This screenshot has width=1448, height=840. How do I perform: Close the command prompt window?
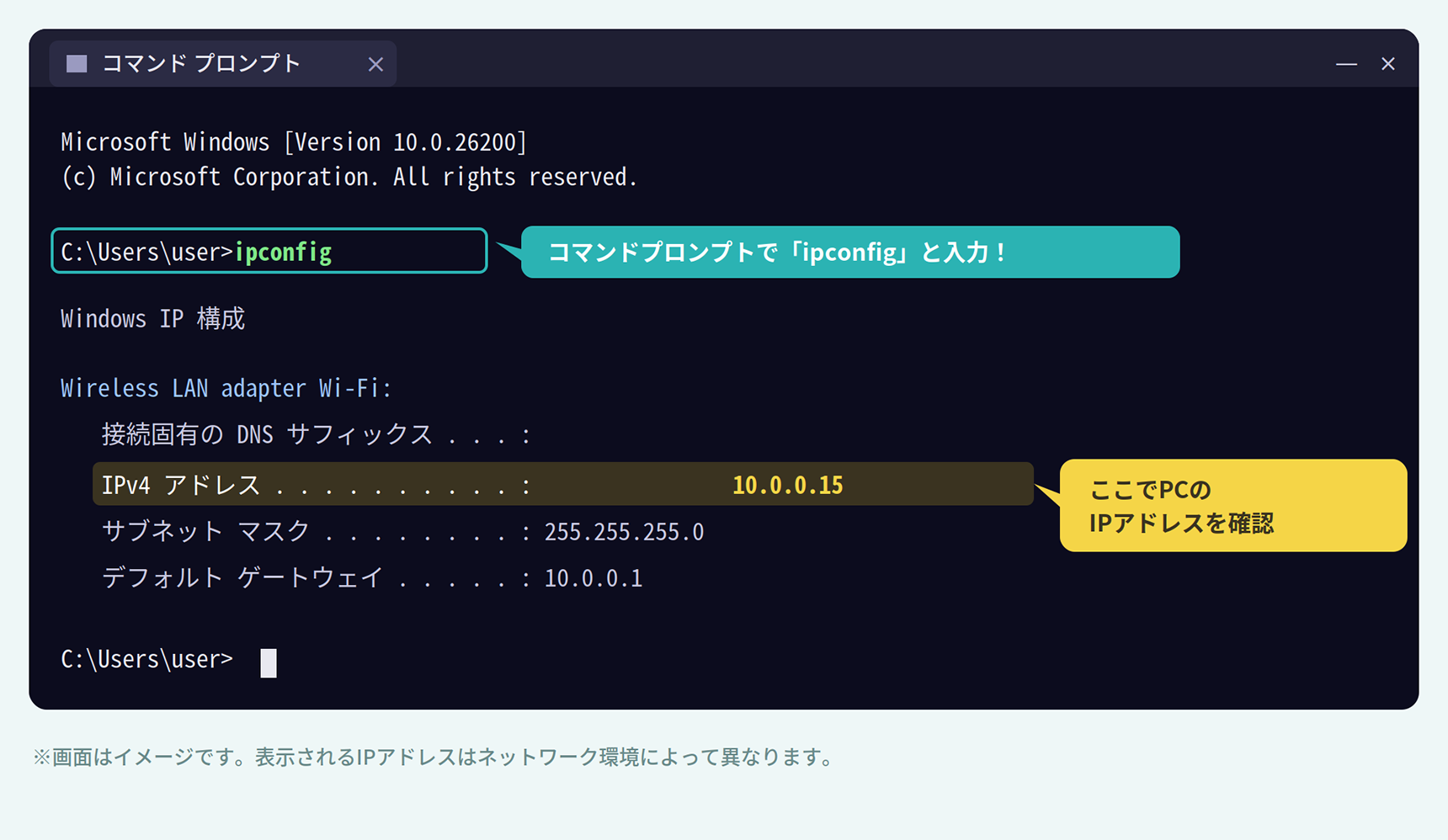click(1388, 64)
